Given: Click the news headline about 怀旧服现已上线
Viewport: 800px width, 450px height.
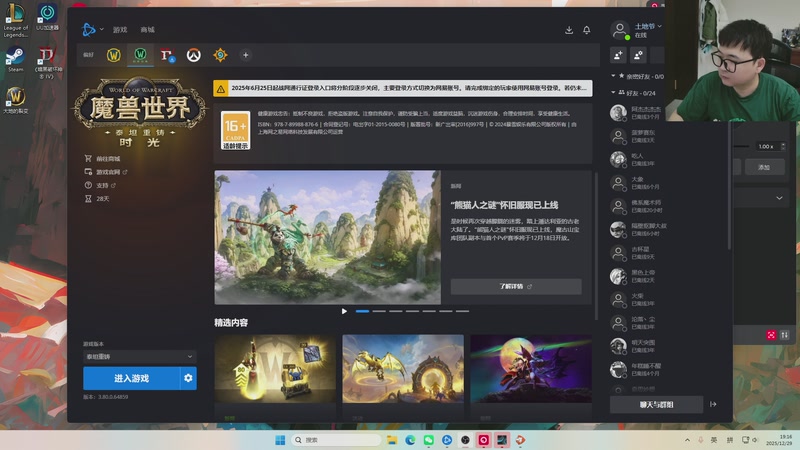Looking at the screenshot, I should (x=504, y=205).
